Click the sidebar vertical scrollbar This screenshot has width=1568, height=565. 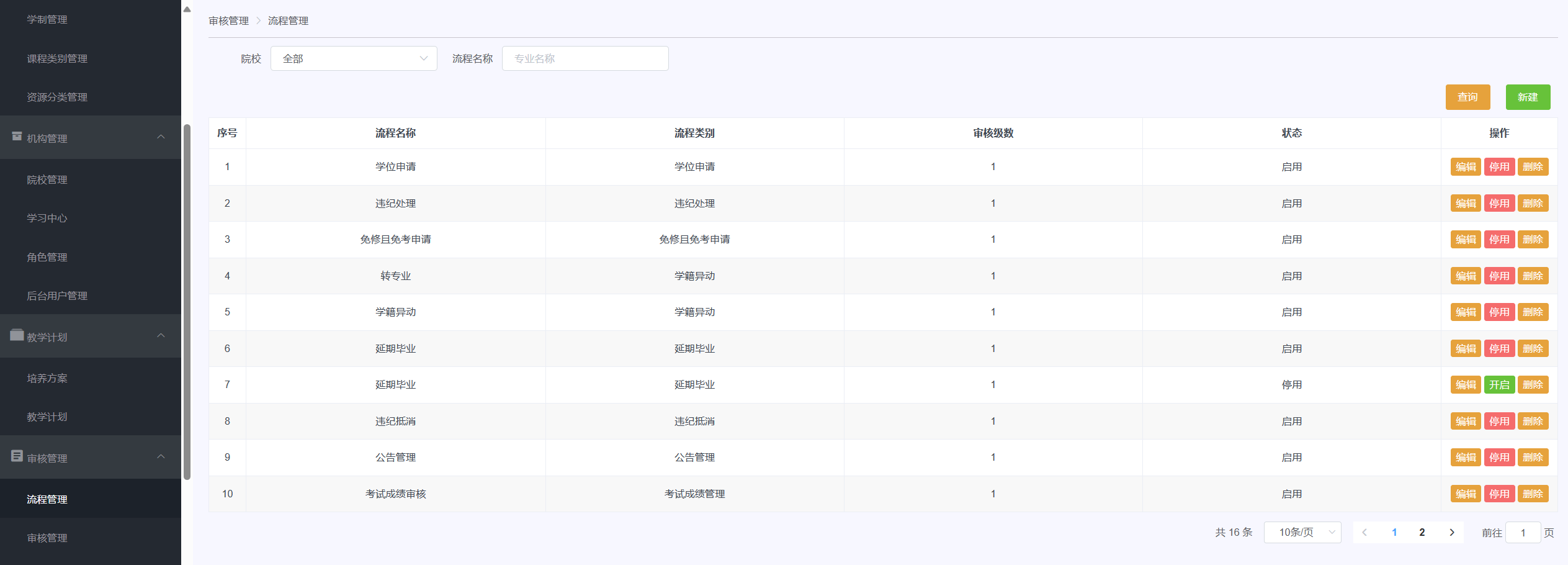coord(187,302)
